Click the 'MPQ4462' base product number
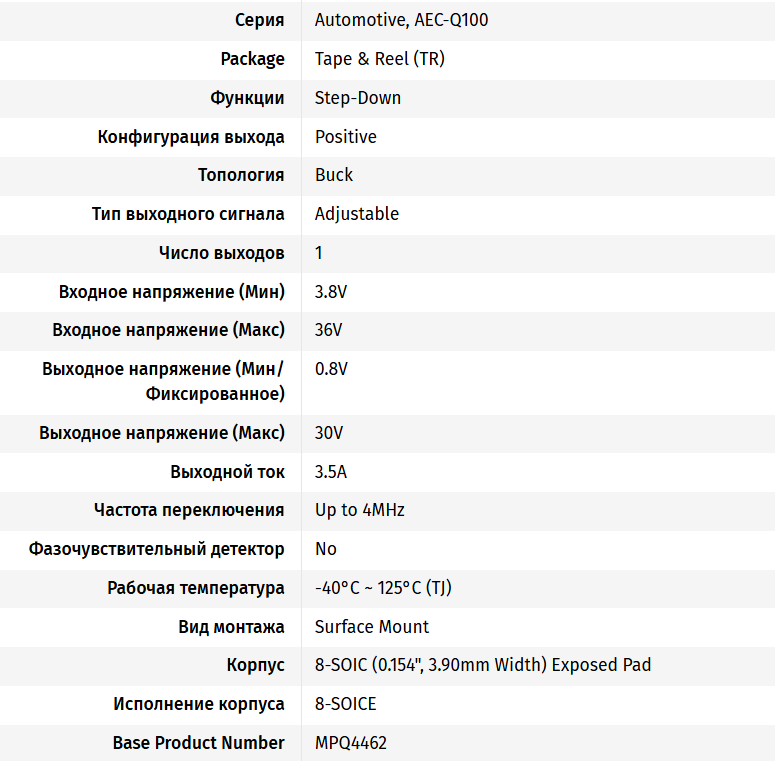 [x=351, y=743]
